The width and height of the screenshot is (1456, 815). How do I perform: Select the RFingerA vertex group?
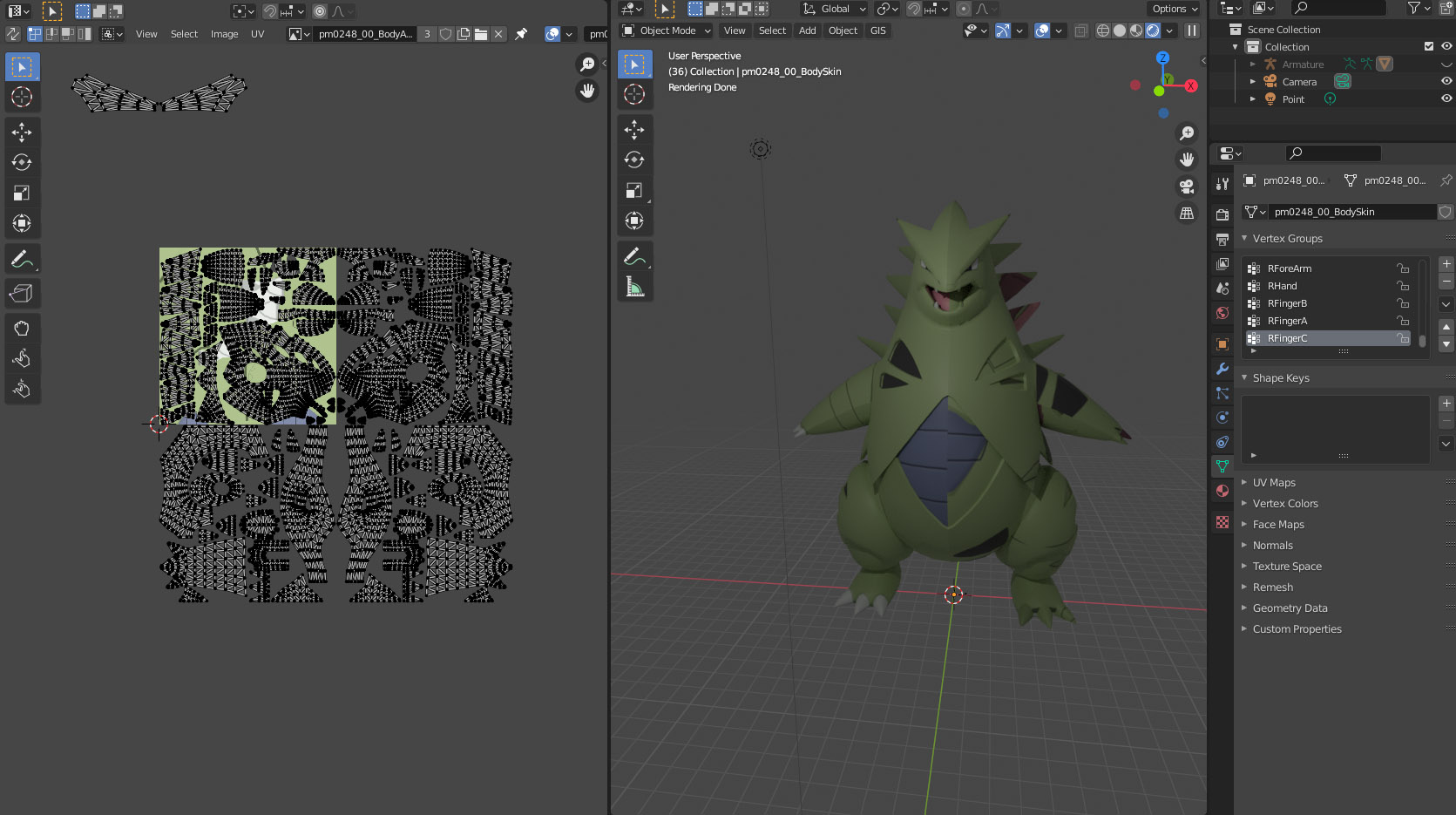[1328, 321]
